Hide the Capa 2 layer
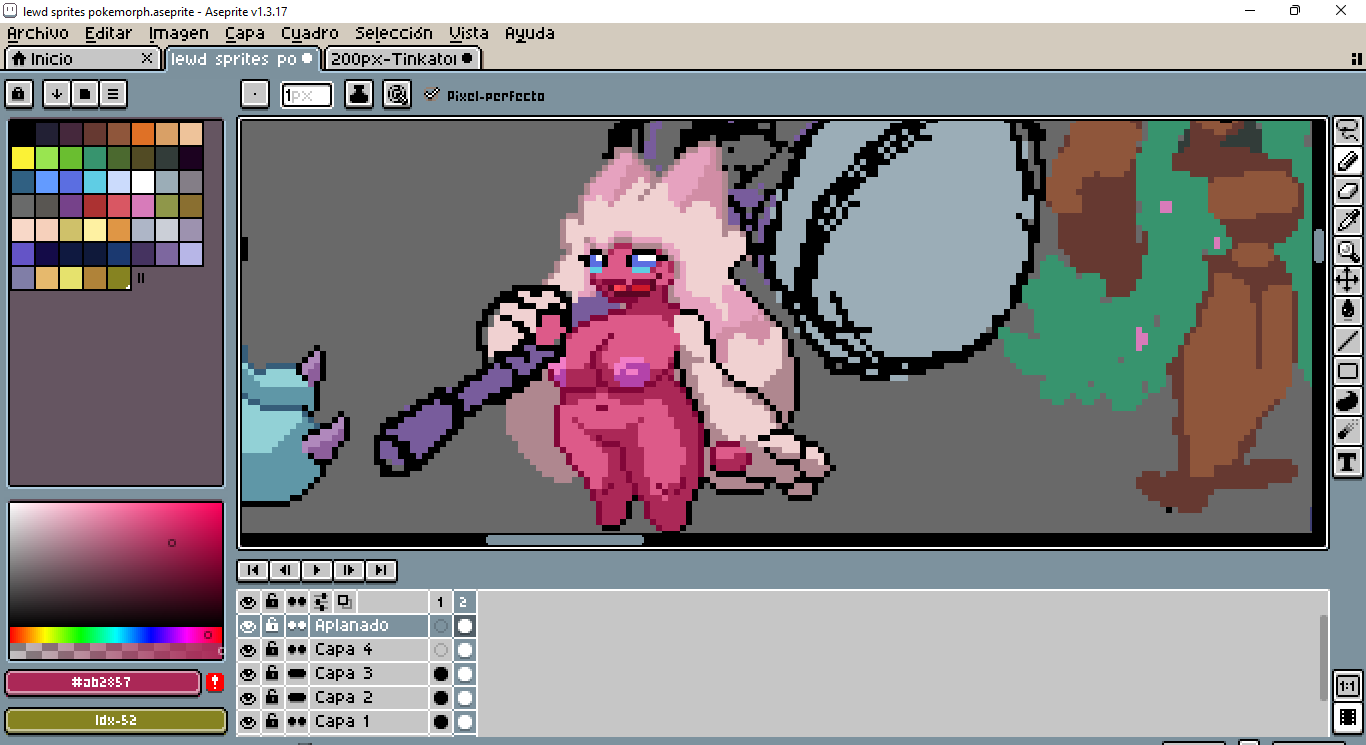The height and width of the screenshot is (745, 1366). click(248, 697)
